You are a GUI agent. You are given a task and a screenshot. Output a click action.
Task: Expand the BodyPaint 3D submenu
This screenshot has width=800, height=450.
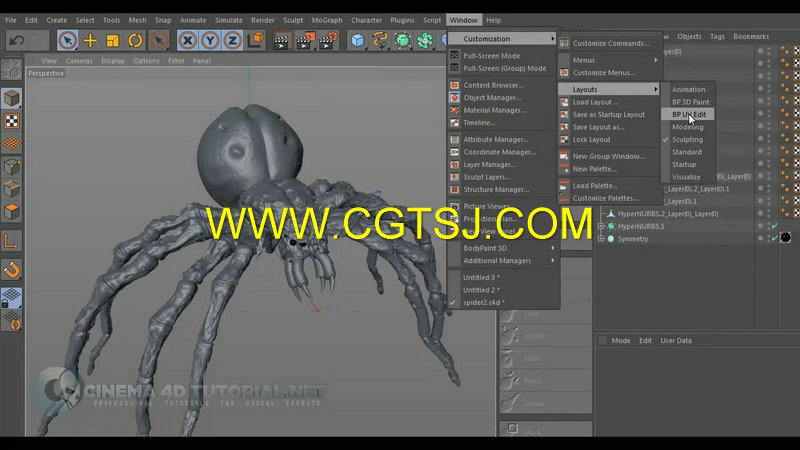coord(504,248)
